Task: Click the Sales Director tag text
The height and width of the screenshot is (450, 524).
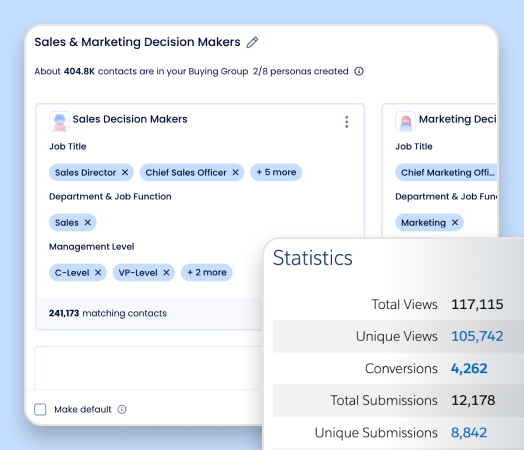Action: coord(85,172)
